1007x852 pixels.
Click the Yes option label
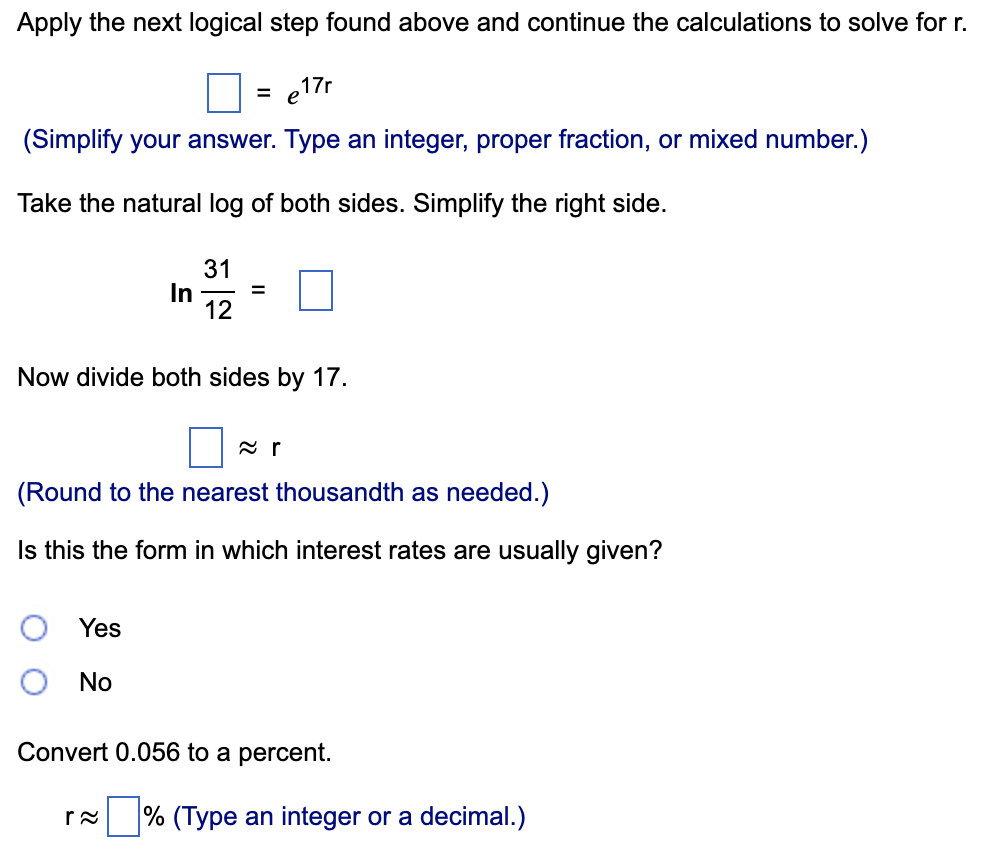point(99,628)
